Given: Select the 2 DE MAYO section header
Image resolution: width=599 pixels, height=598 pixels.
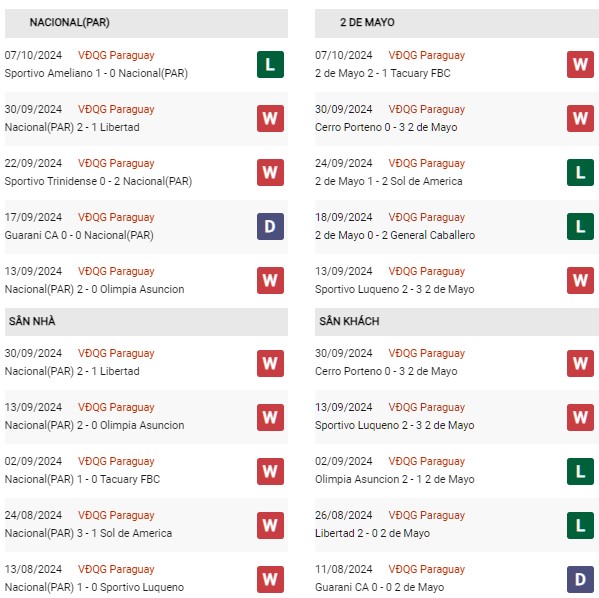Looking at the screenshot, I should pyautogui.click(x=457, y=23).
